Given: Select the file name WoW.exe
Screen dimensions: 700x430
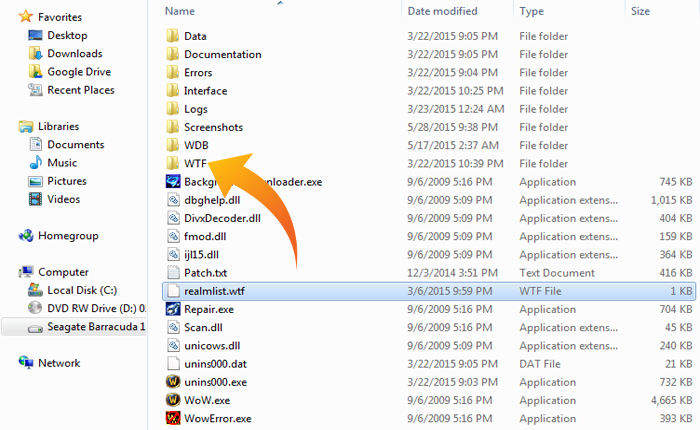Looking at the screenshot, I should coord(207,401).
